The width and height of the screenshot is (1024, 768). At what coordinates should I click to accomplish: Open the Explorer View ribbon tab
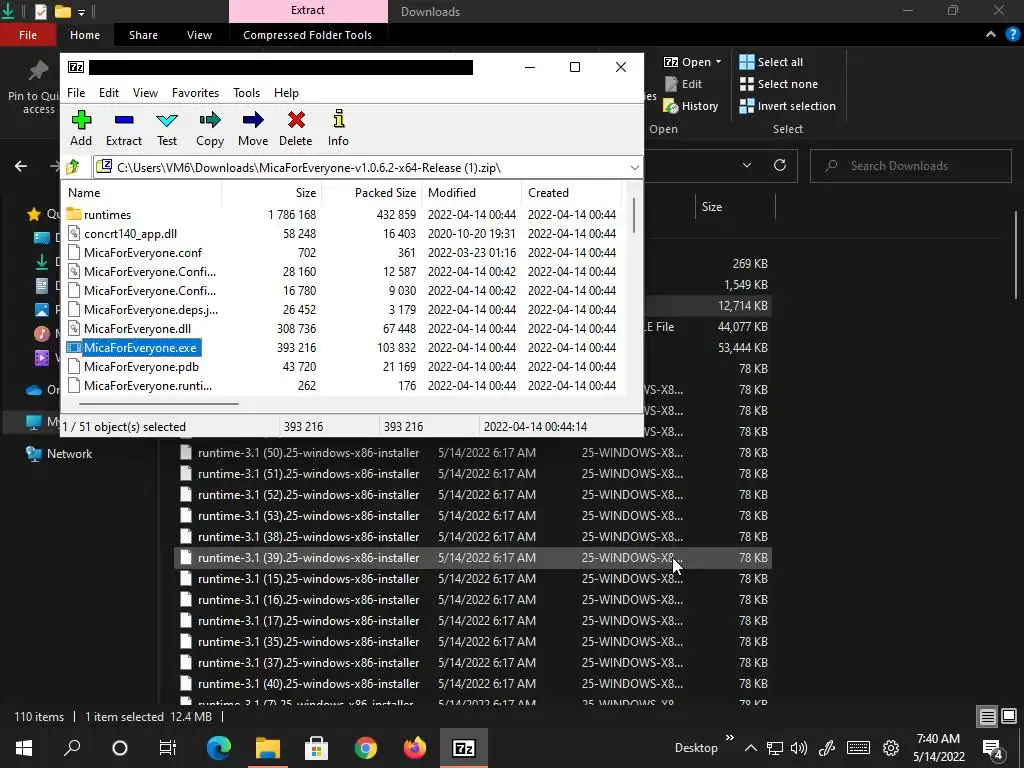coord(199,35)
